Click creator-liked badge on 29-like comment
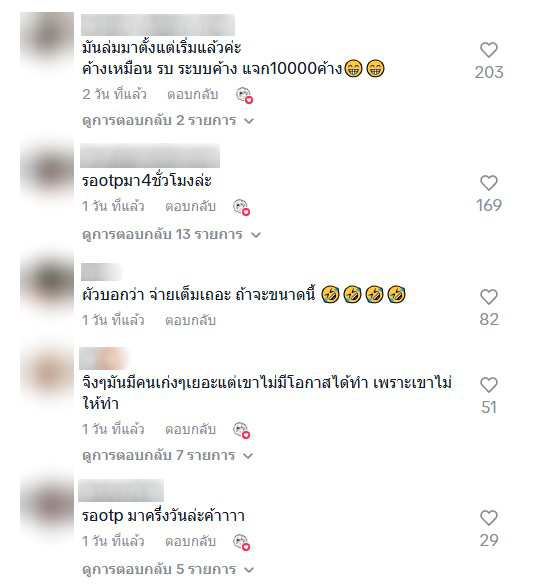This screenshot has height=584, width=534. point(242,542)
